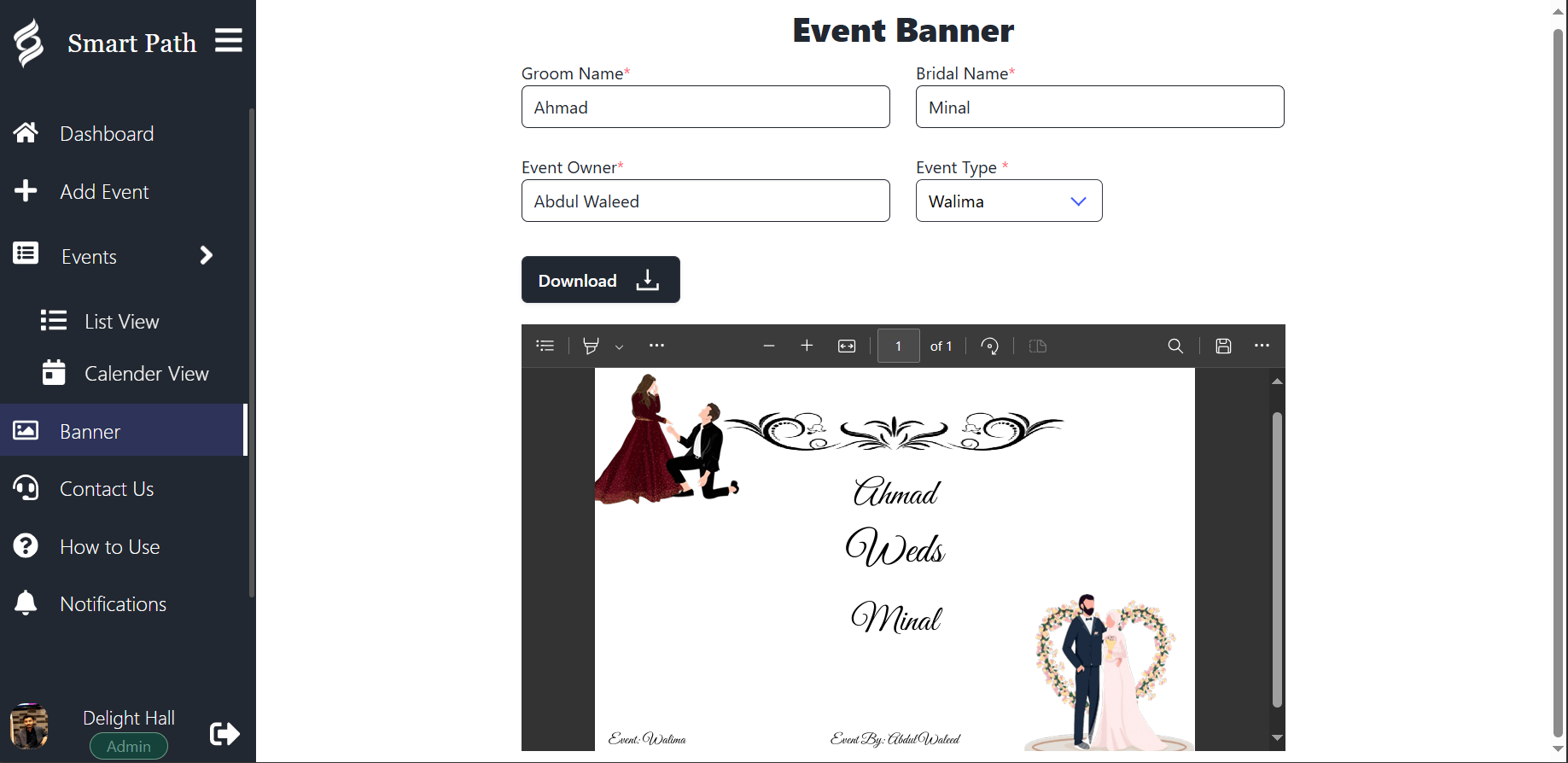Focus the Groom Name input field

tap(705, 108)
